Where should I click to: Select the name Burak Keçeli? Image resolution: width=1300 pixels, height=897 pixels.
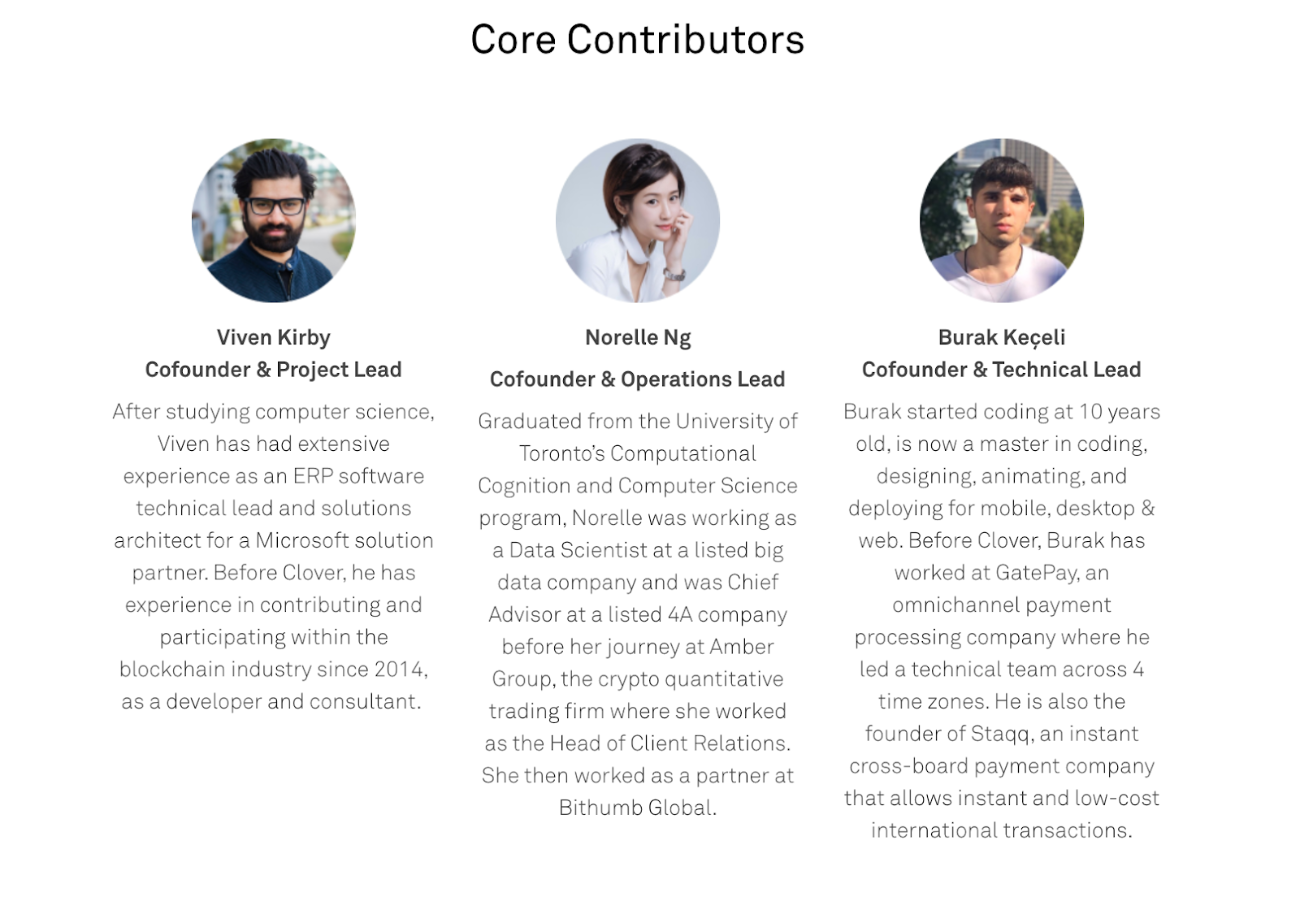pos(1001,337)
